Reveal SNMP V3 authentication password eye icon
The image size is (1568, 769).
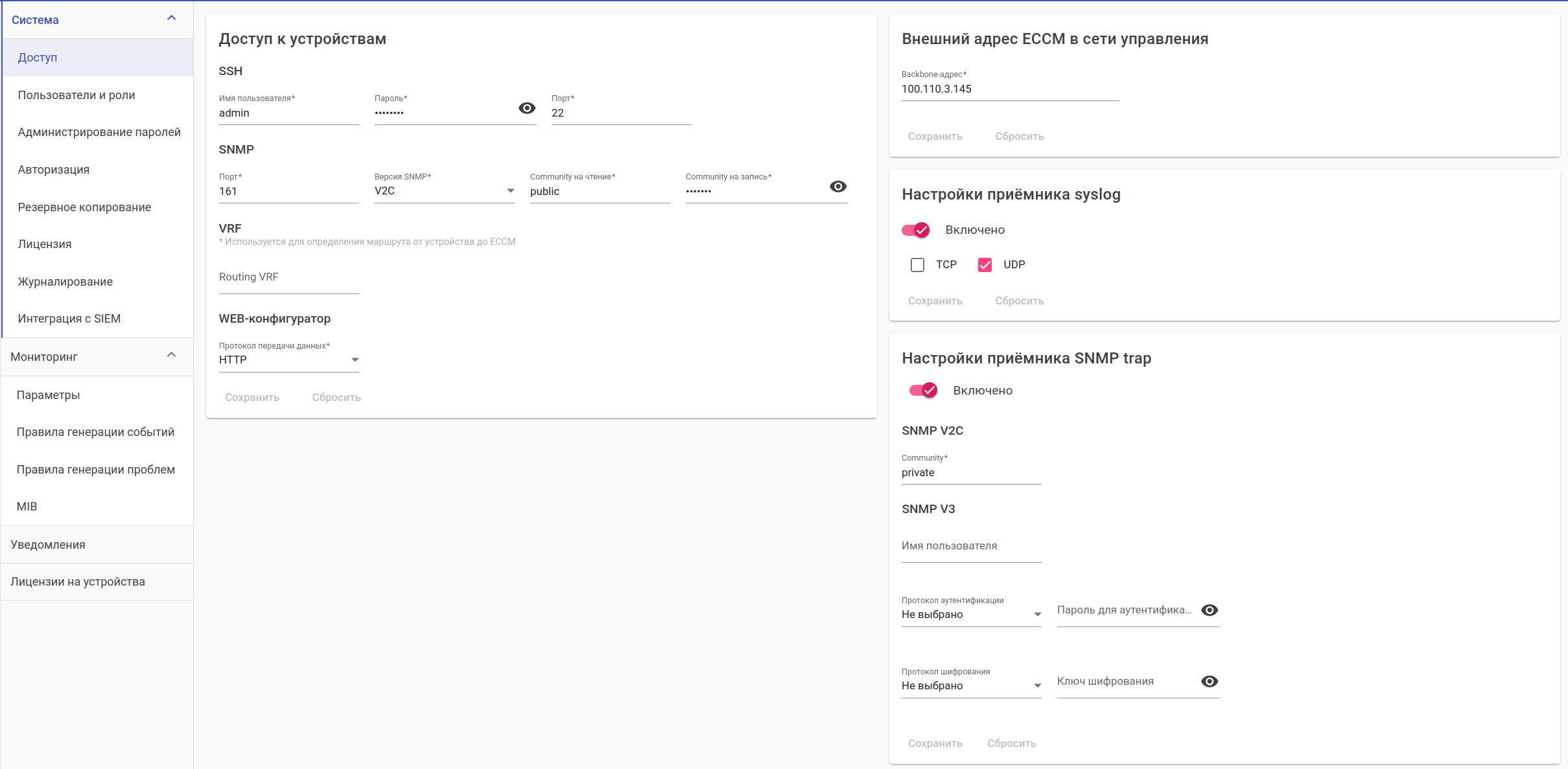coord(1209,610)
